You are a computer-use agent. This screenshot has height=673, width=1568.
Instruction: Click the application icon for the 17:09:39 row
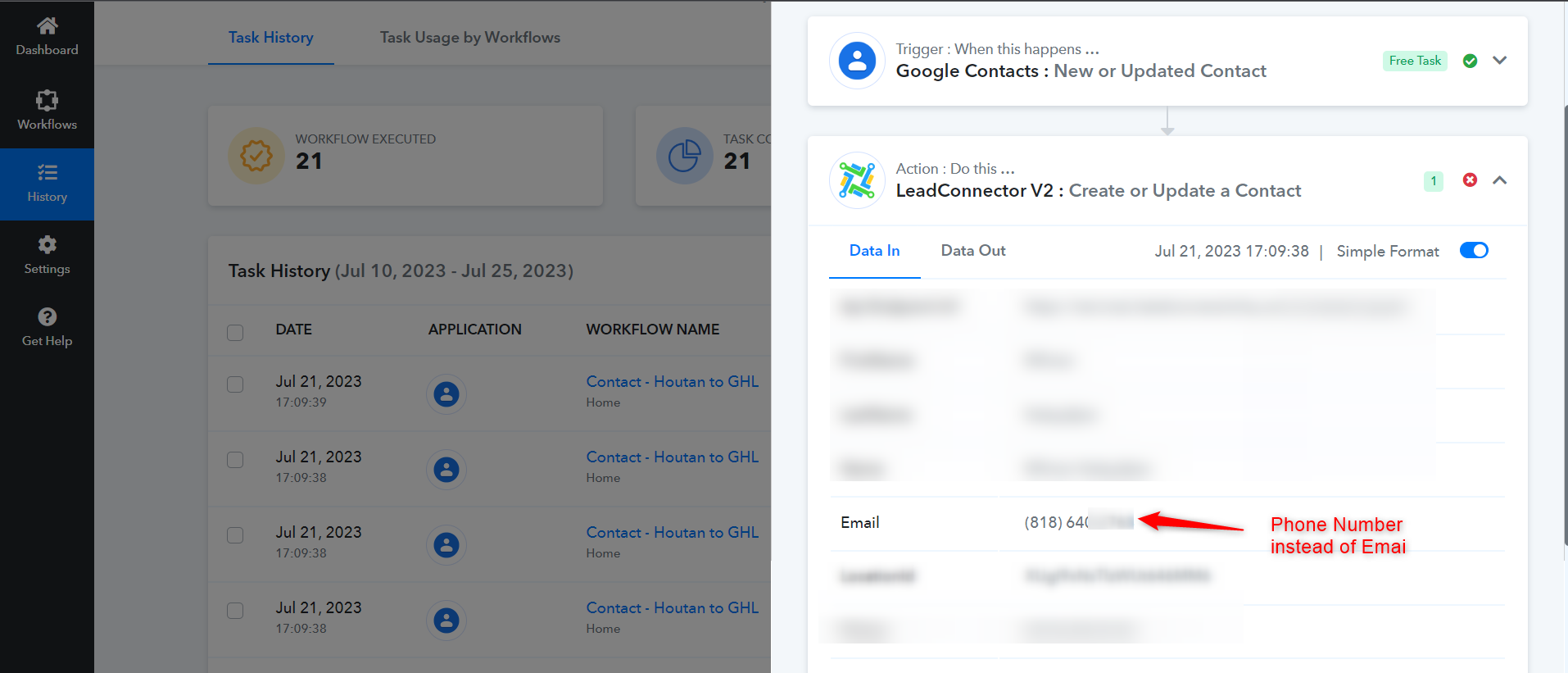(446, 394)
